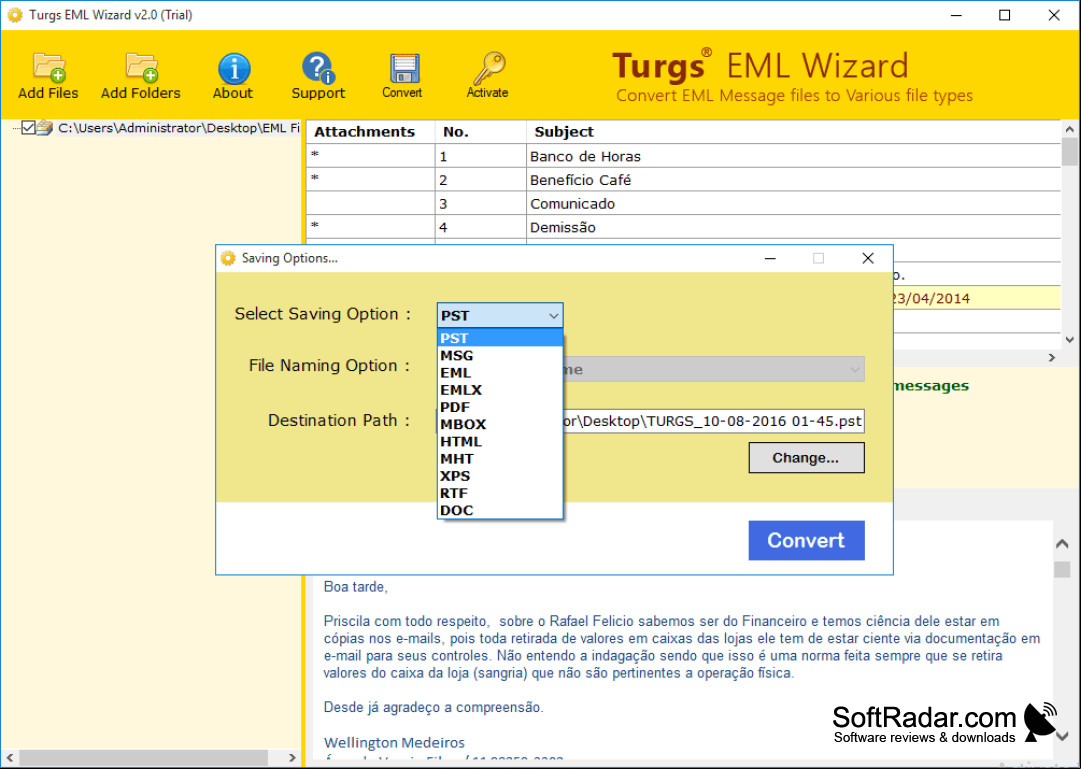Minimize the Saving Options dialog
Image resolution: width=1081 pixels, height=769 pixels.
click(770, 258)
